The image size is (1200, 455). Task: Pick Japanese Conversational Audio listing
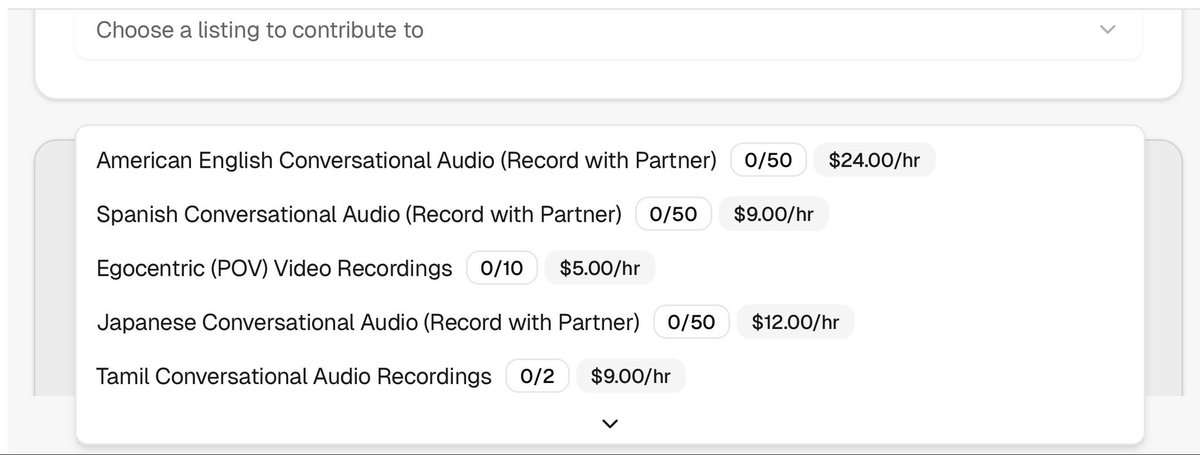point(609,322)
